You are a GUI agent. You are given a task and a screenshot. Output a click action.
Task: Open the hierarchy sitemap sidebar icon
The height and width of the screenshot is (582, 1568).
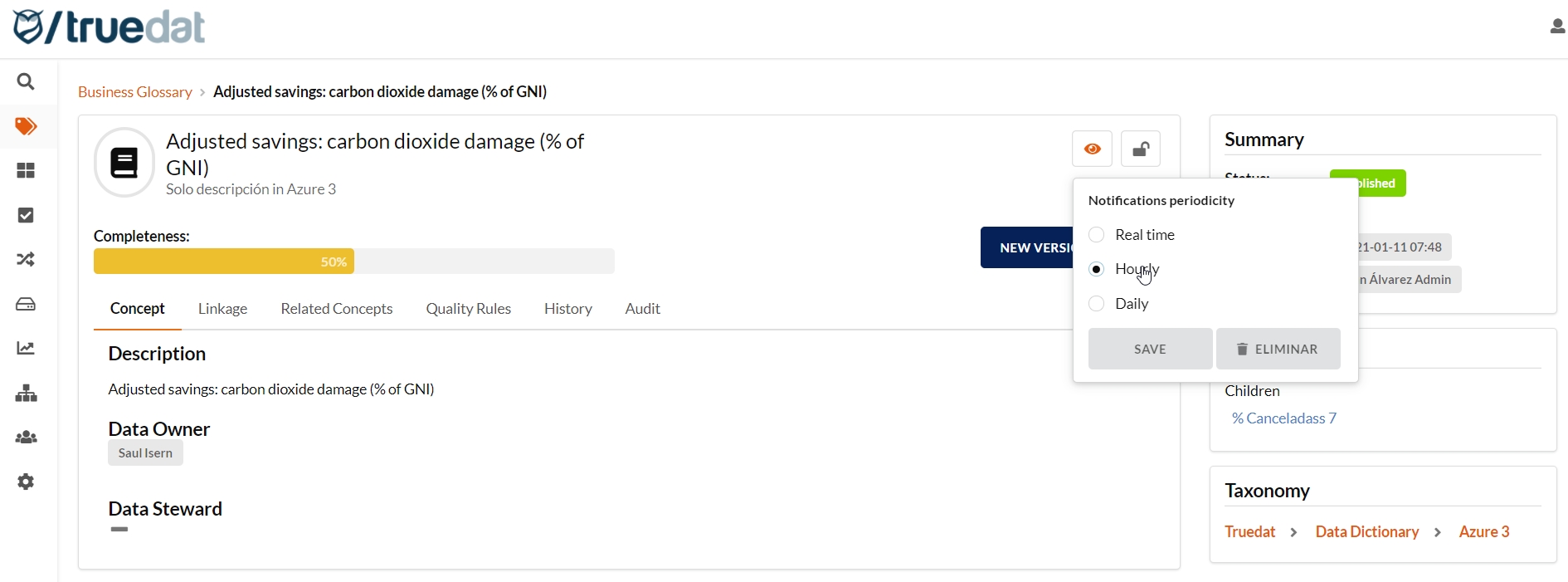[x=26, y=394]
